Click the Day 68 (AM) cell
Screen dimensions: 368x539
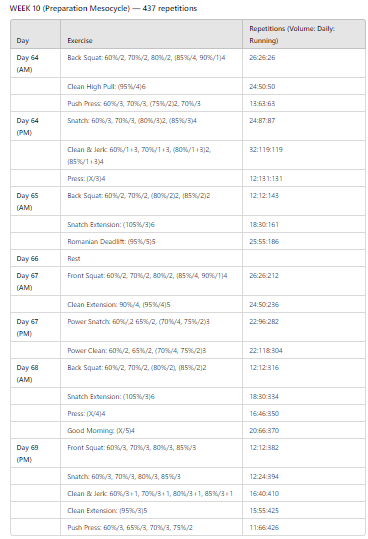tap(35, 373)
